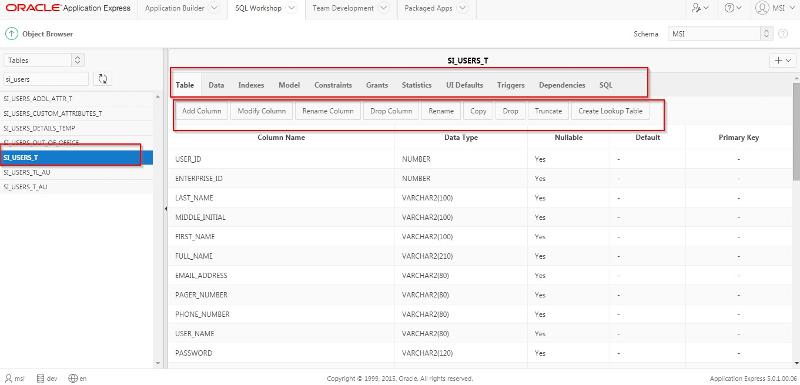This screenshot has width=800, height=385.
Task: Click the dev workspace icon in the footer
Action: point(41,378)
